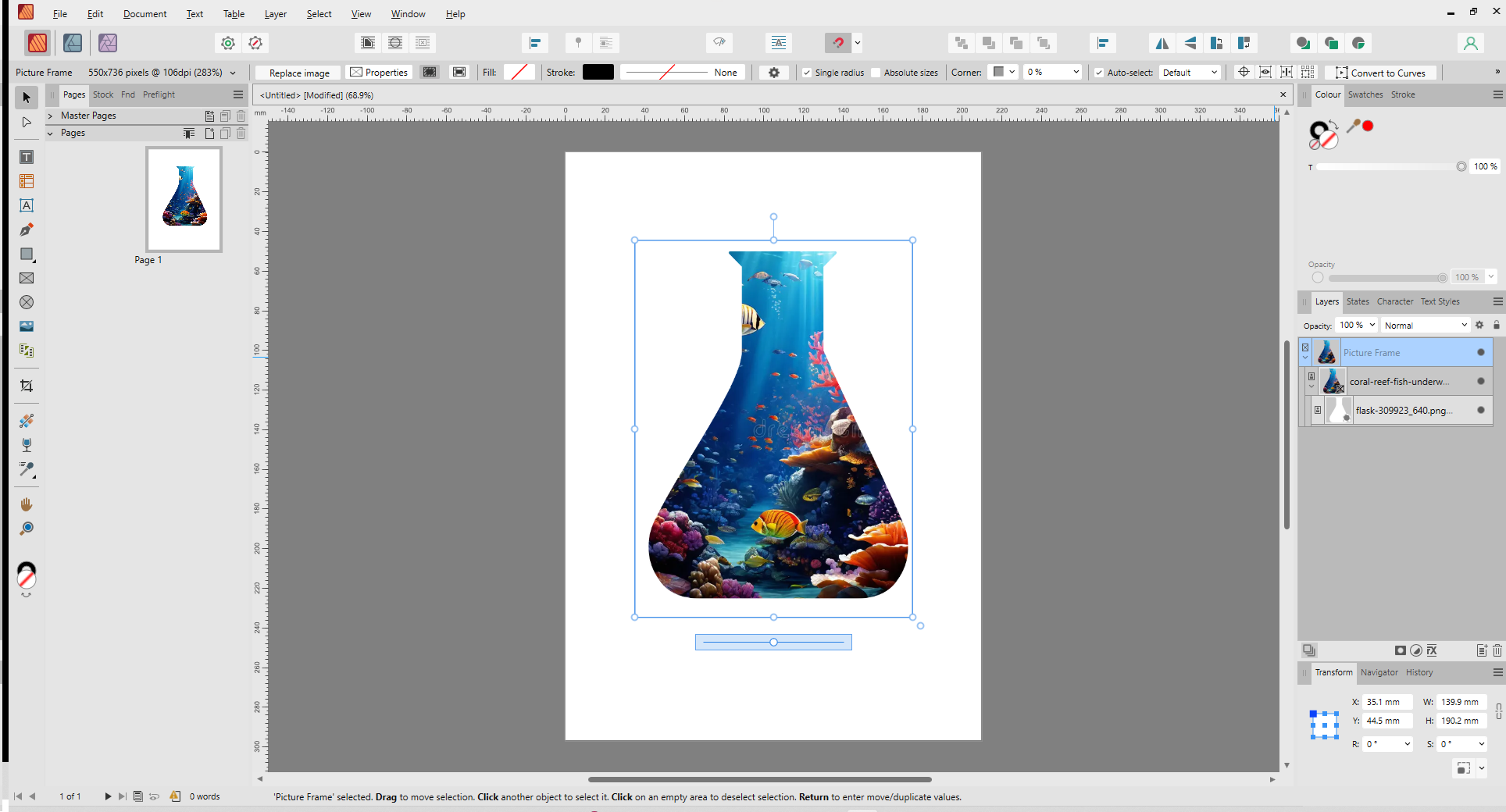Image resolution: width=1506 pixels, height=812 pixels.
Task: Expand the Master Pages section
Action: point(50,116)
